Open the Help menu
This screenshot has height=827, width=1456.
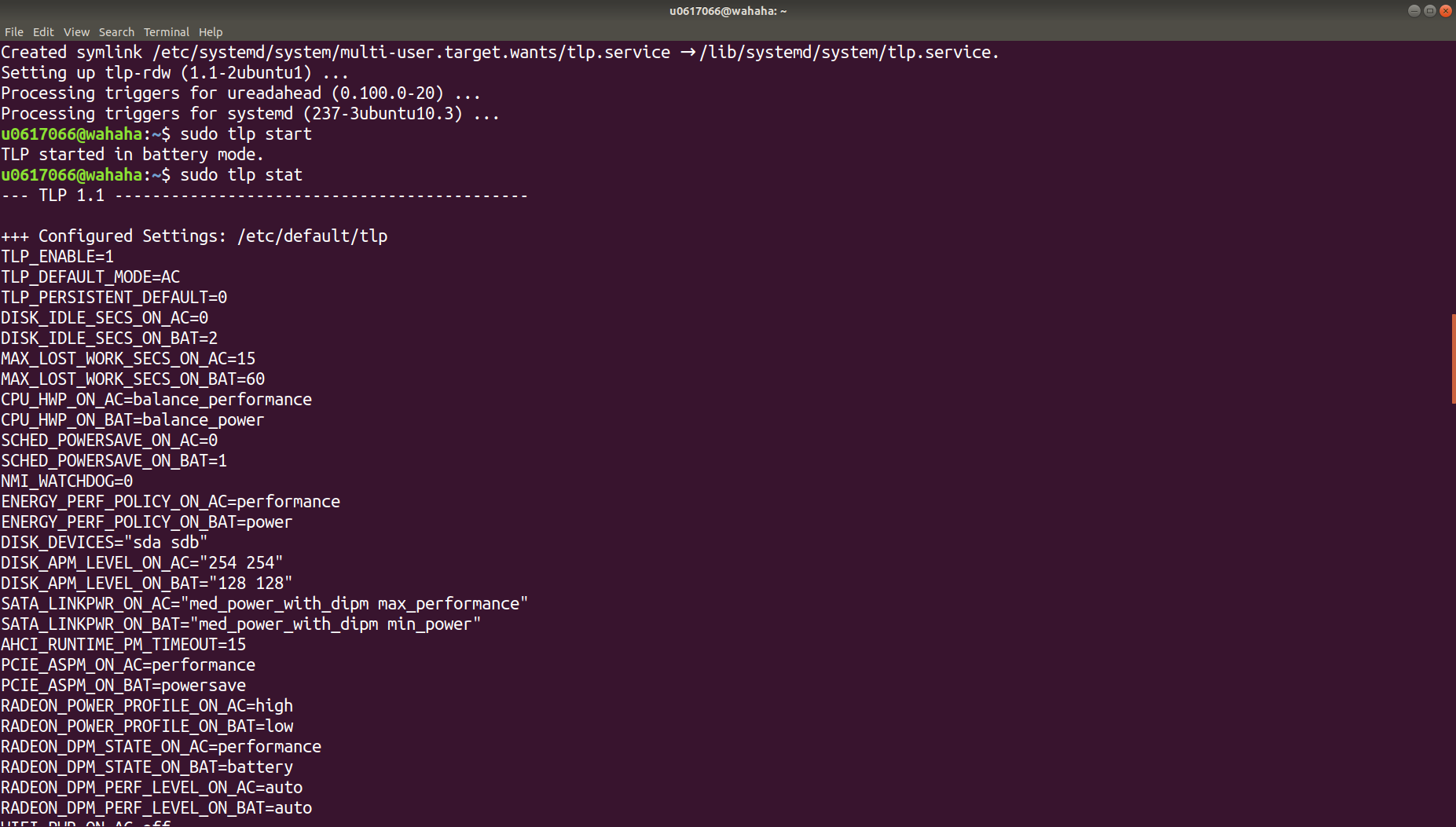click(x=211, y=32)
